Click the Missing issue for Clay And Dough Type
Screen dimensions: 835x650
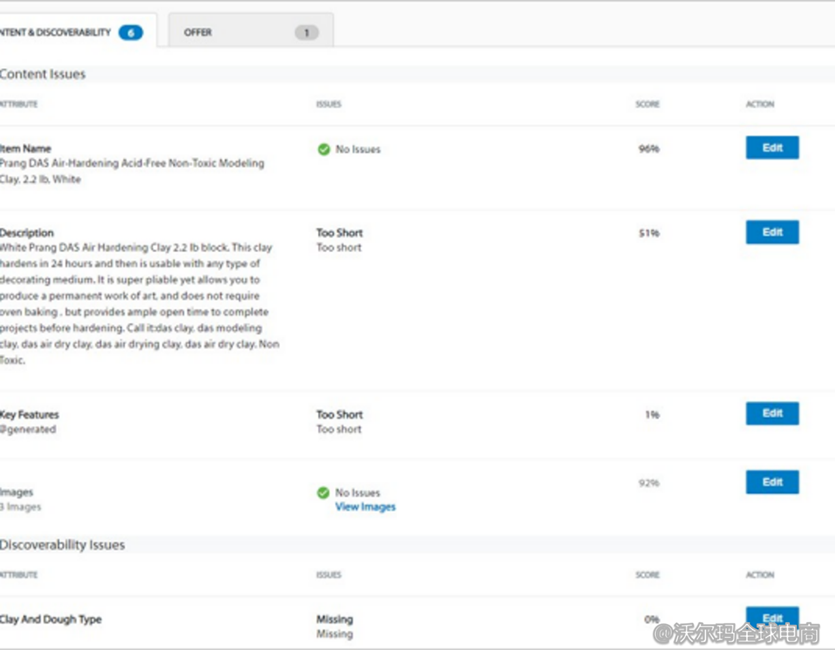click(334, 619)
